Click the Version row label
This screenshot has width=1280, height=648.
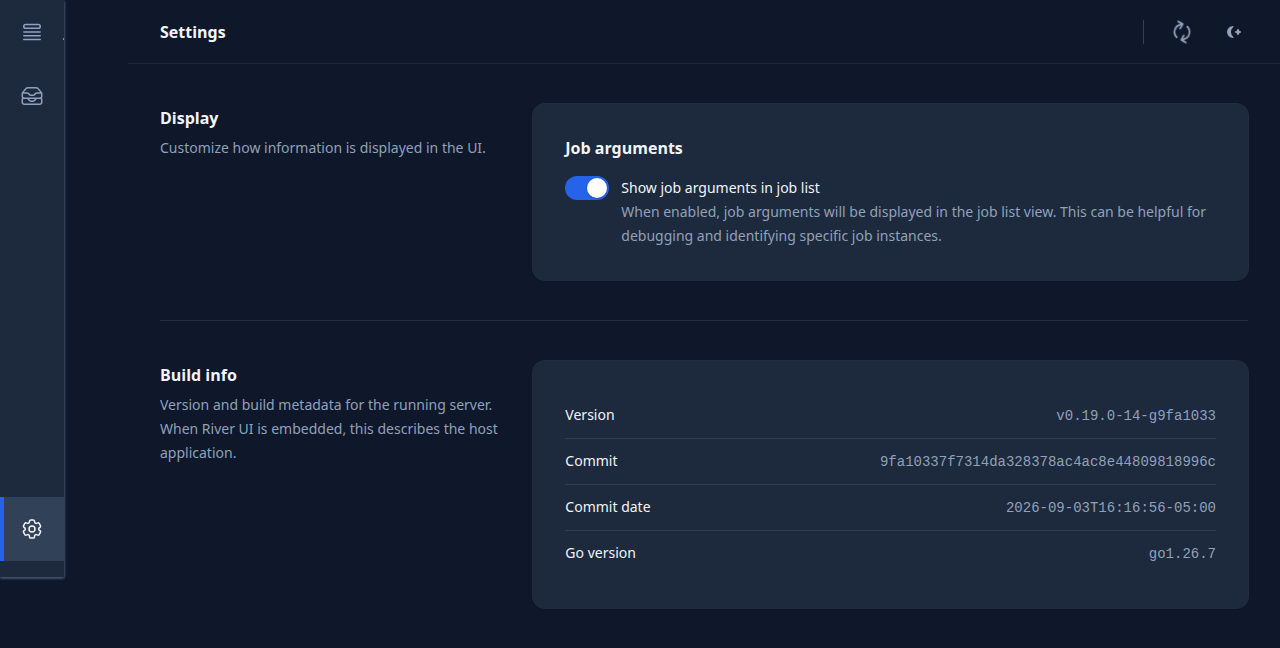[590, 415]
